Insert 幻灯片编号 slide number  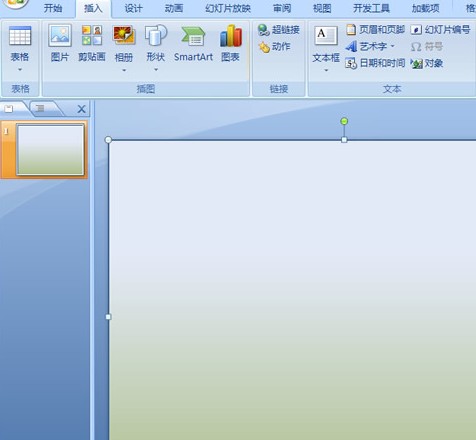point(440,30)
